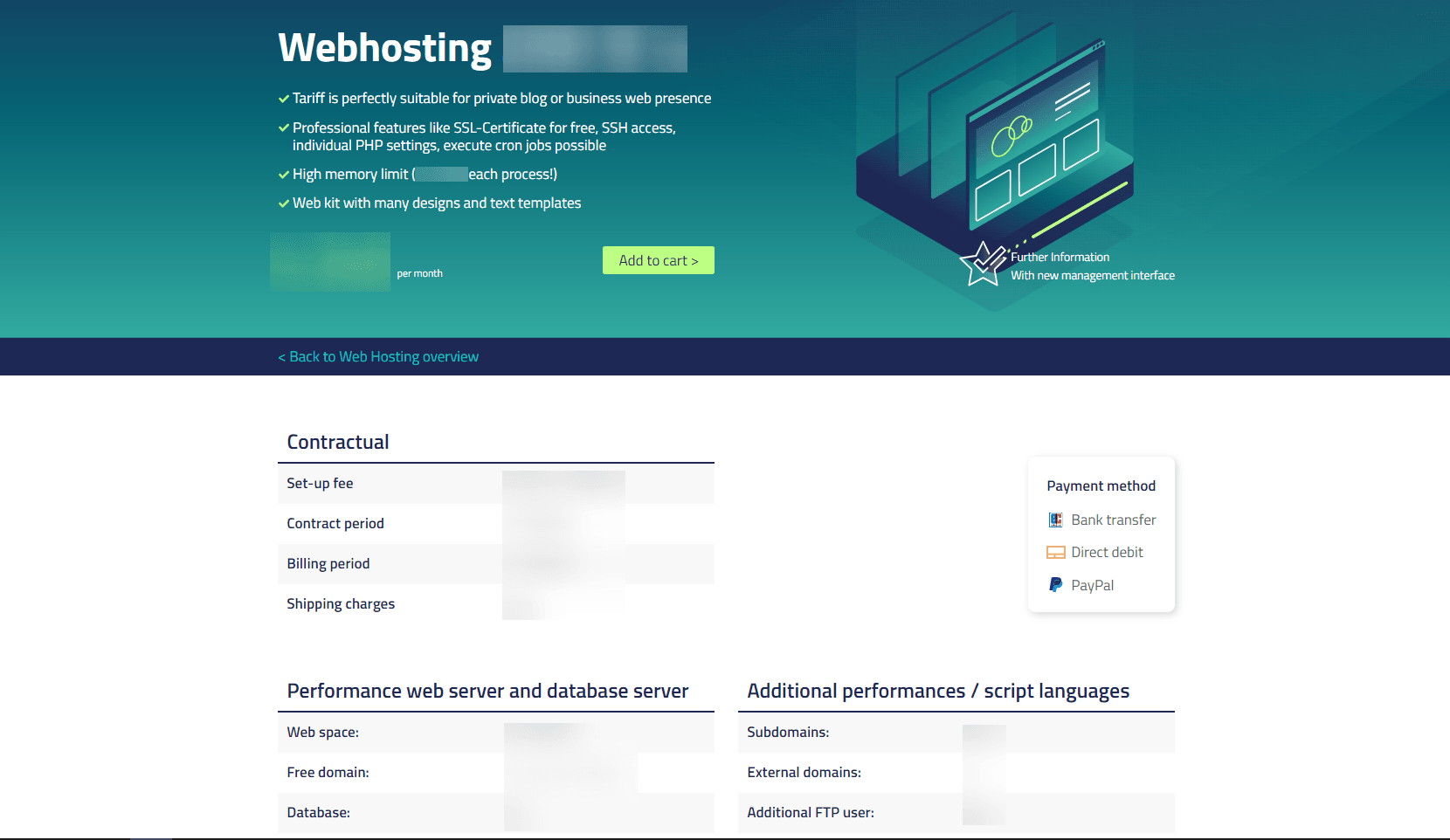Click the Contractual section heading
Image resolution: width=1450 pixels, height=840 pixels.
pyautogui.click(x=338, y=442)
